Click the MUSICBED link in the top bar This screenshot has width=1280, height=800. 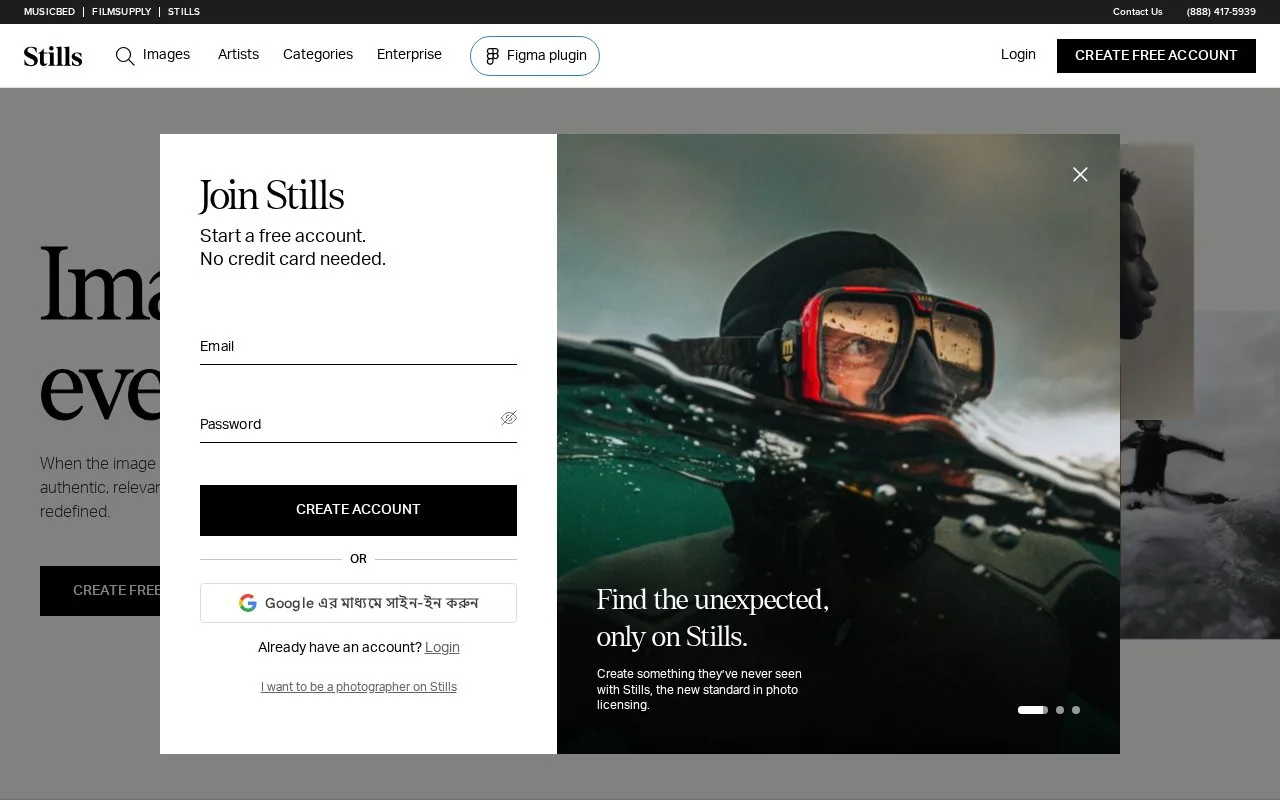tap(49, 12)
